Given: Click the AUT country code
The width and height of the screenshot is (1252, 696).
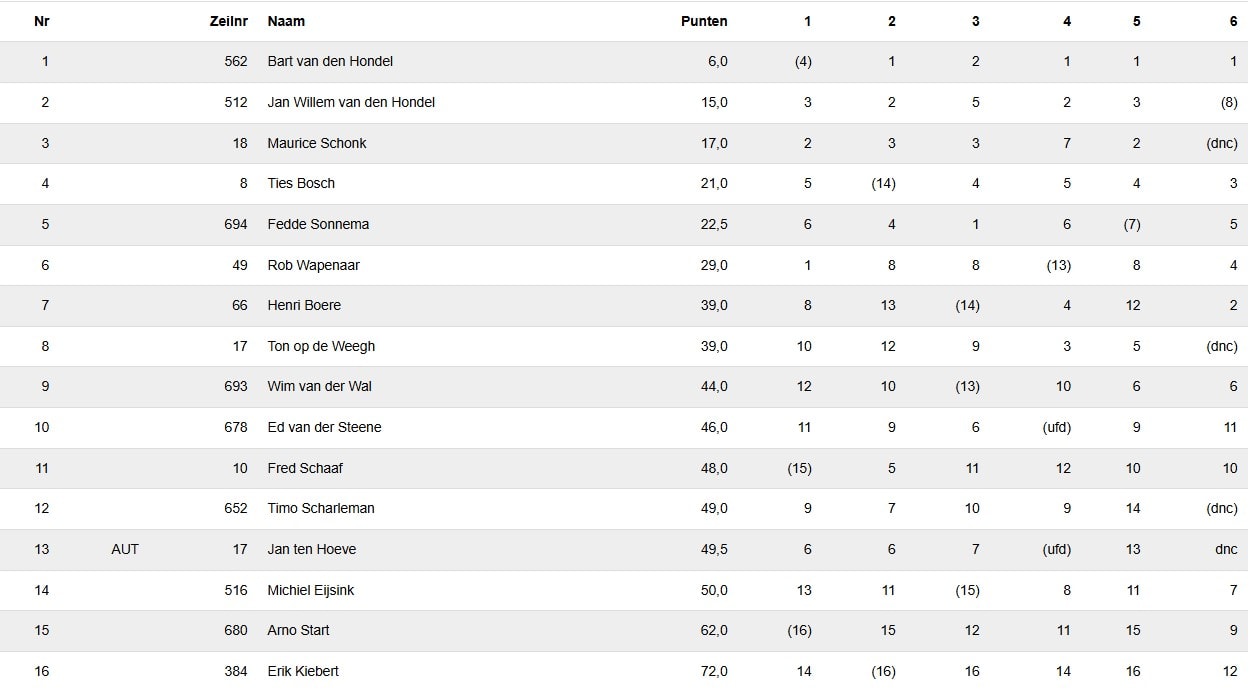Looking at the screenshot, I should tap(125, 549).
